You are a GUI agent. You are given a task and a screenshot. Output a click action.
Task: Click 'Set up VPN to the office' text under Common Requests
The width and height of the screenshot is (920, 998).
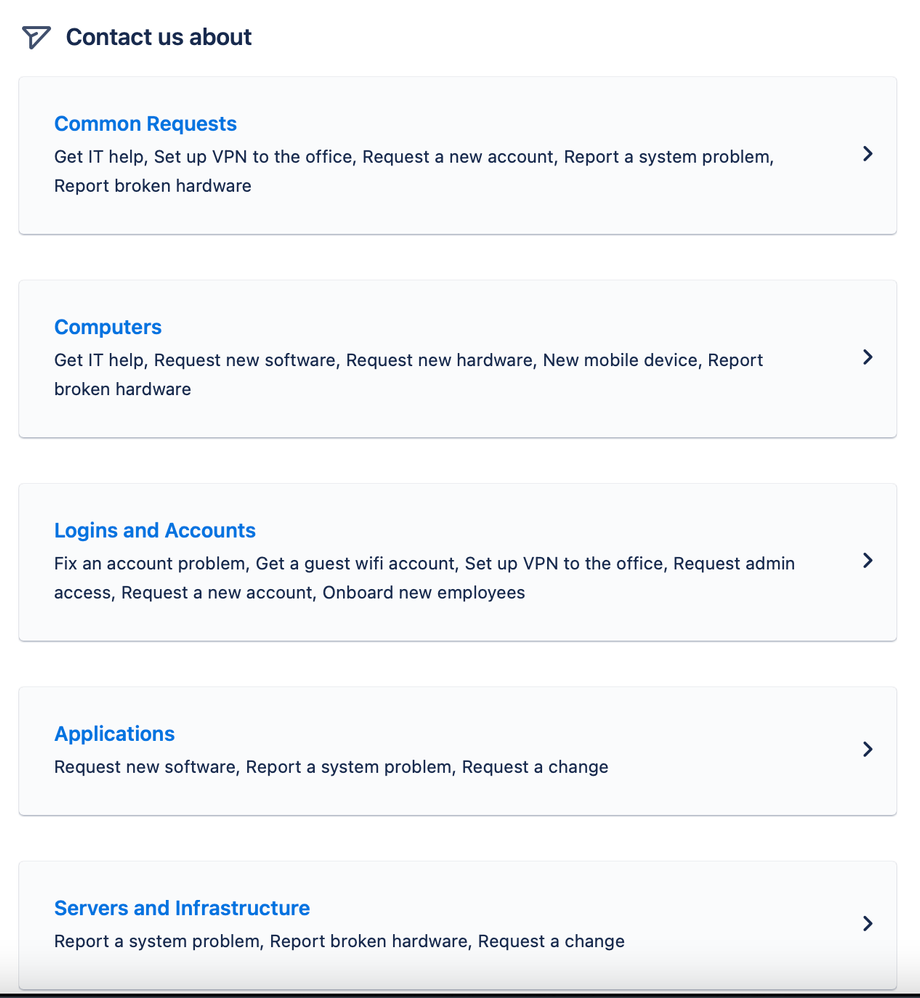[253, 157]
